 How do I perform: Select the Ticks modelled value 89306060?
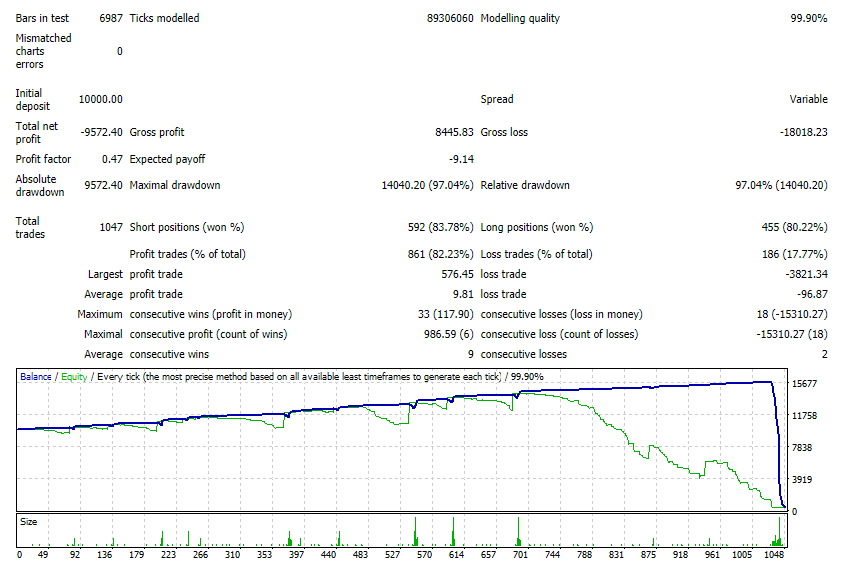pyautogui.click(x=450, y=18)
